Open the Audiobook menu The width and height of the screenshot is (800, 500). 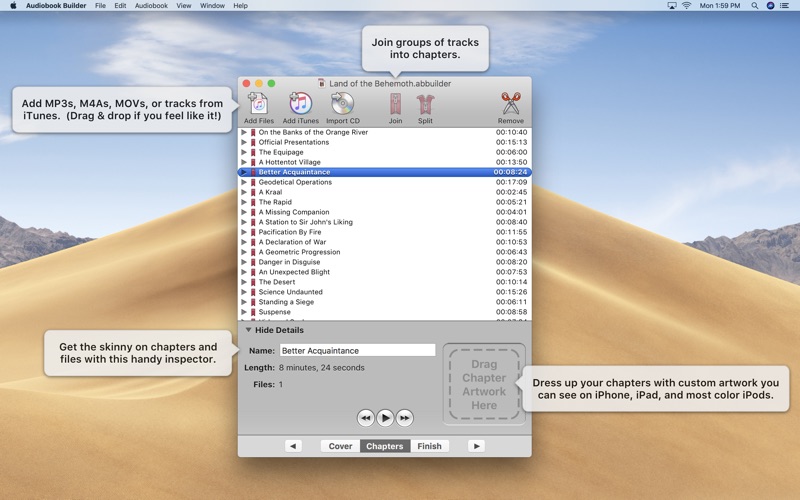tap(151, 6)
